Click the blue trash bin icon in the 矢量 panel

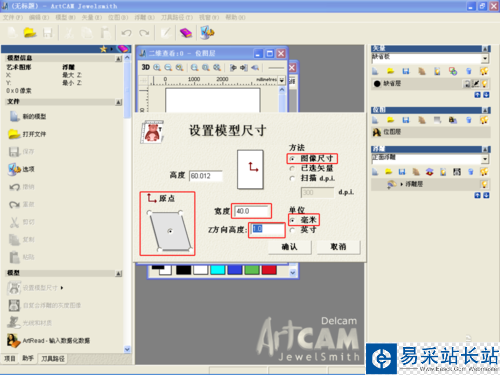[469, 71]
